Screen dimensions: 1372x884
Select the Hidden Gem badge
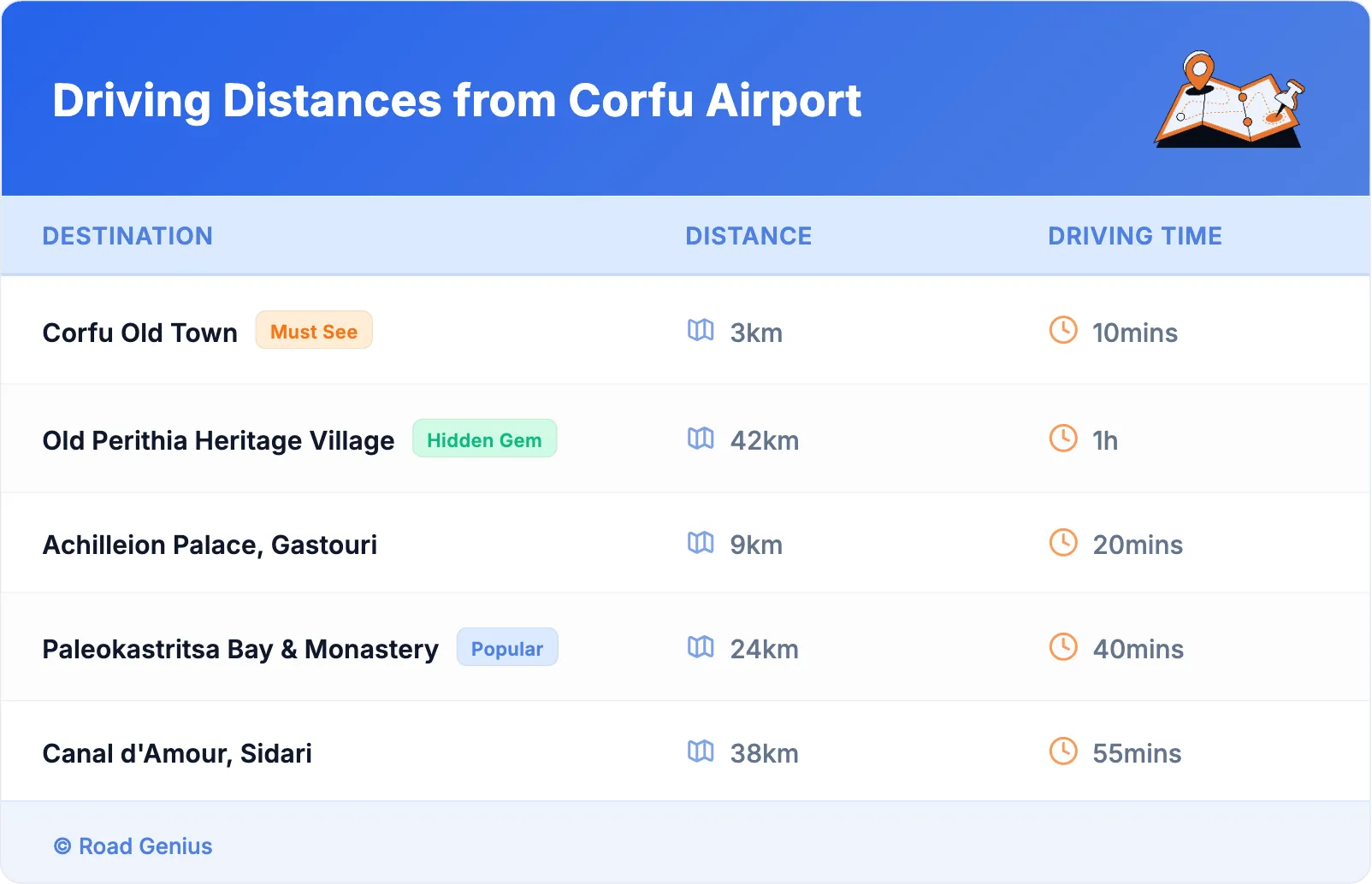(x=484, y=439)
